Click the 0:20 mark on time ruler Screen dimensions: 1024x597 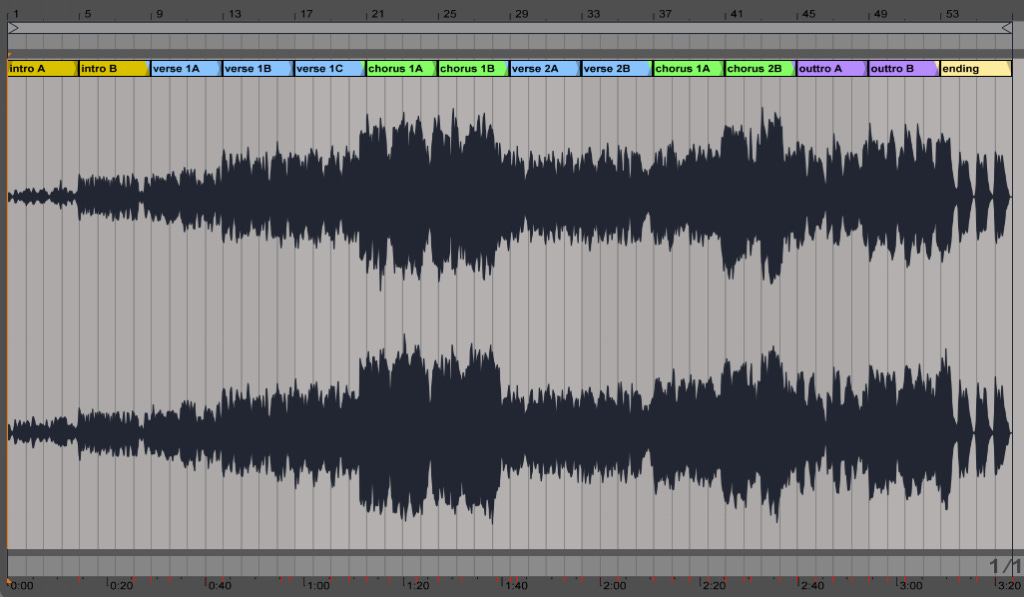click(121, 585)
